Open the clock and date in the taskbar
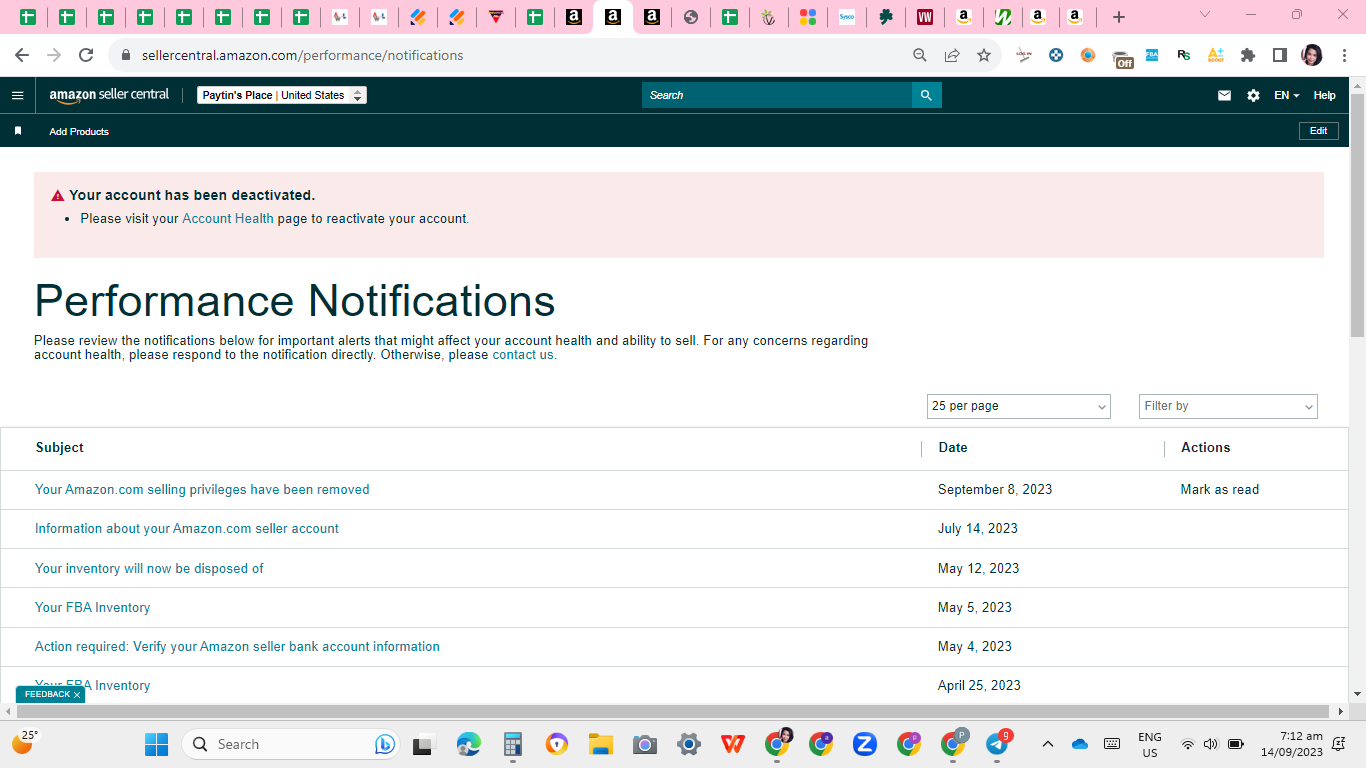Image resolution: width=1366 pixels, height=768 pixels. click(x=1291, y=744)
